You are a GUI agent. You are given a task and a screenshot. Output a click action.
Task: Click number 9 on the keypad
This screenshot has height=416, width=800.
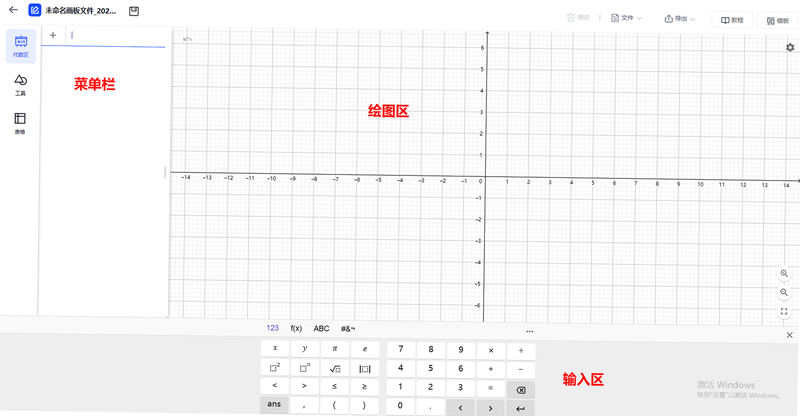[461, 350]
